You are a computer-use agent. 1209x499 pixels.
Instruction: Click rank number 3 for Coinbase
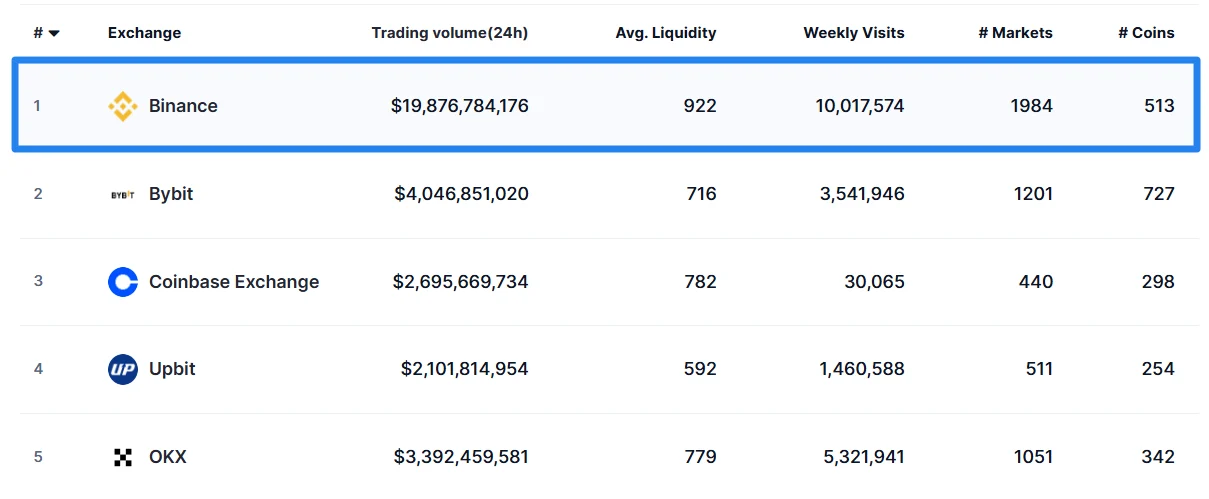coord(38,282)
